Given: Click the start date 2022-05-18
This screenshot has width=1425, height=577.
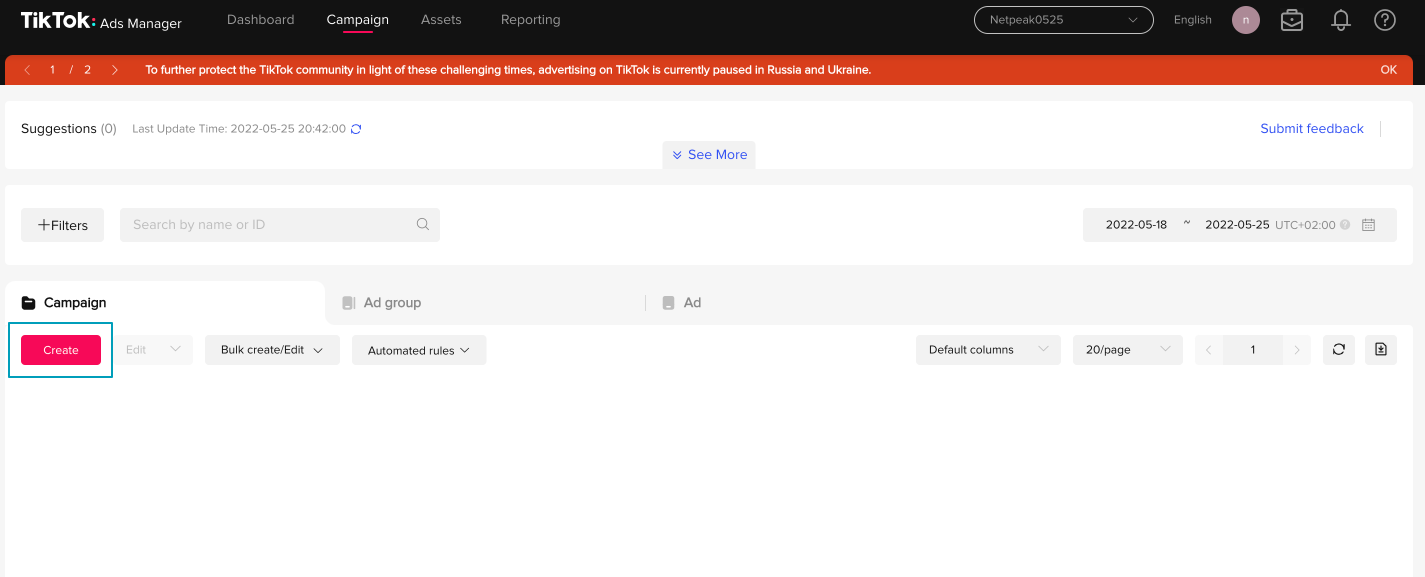Looking at the screenshot, I should (1136, 225).
